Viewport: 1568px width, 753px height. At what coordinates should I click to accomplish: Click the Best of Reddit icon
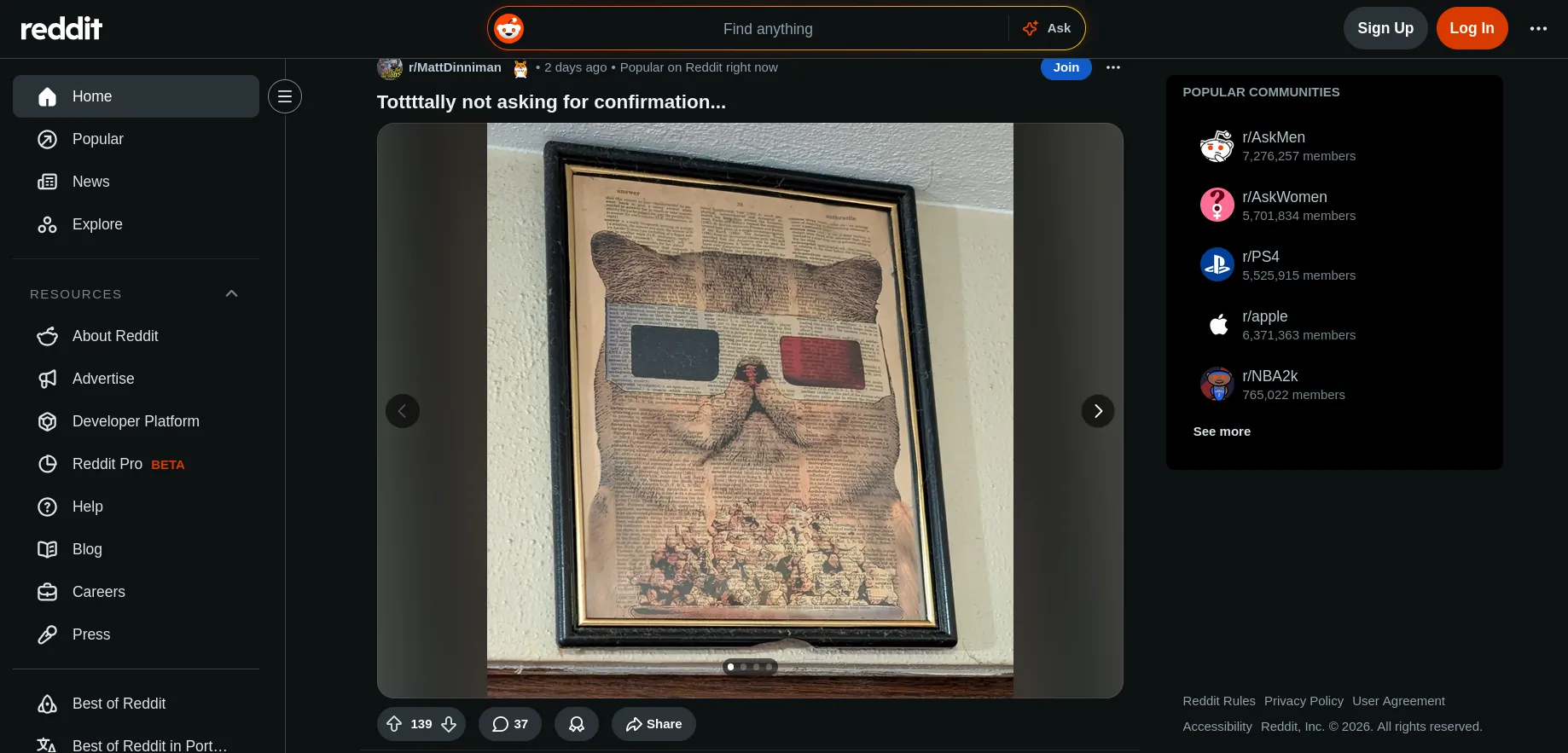pyautogui.click(x=48, y=704)
